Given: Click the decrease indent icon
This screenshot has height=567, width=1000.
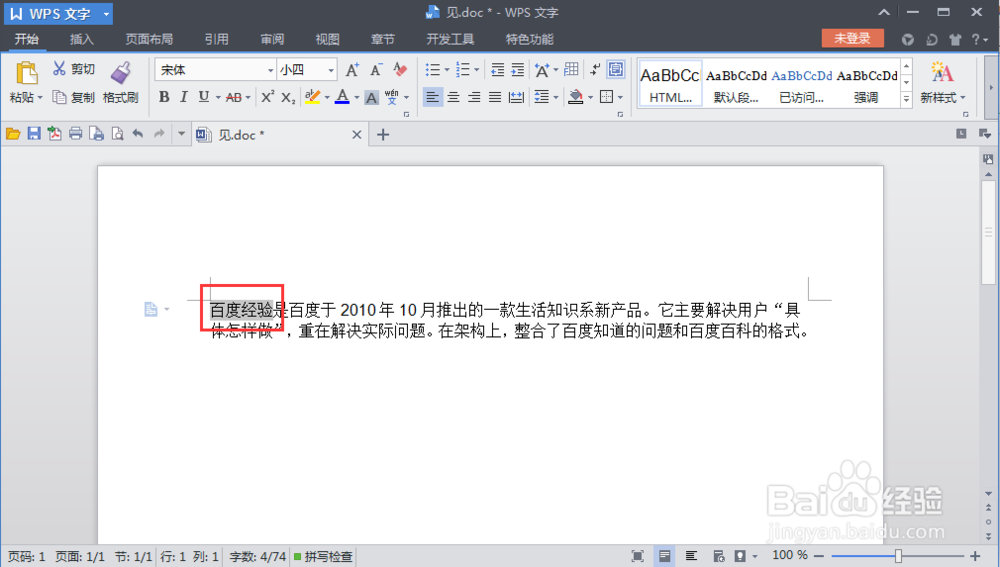Looking at the screenshot, I should tap(497, 70).
